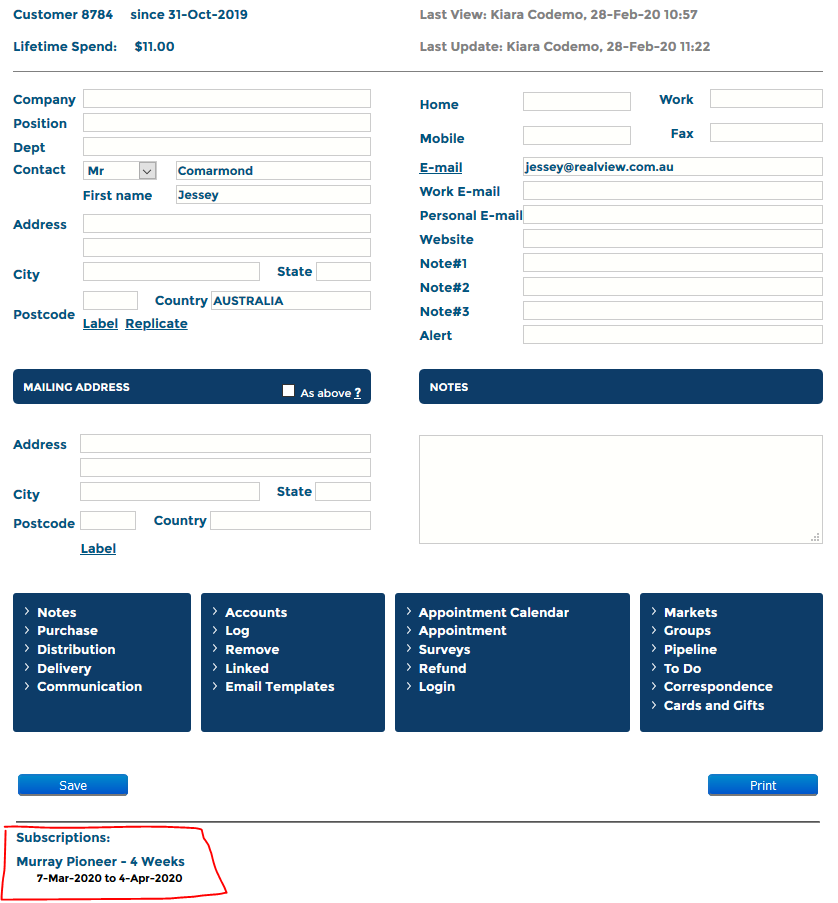This screenshot has width=838, height=903.
Task: Focus the Website field
Action: click(x=673, y=238)
